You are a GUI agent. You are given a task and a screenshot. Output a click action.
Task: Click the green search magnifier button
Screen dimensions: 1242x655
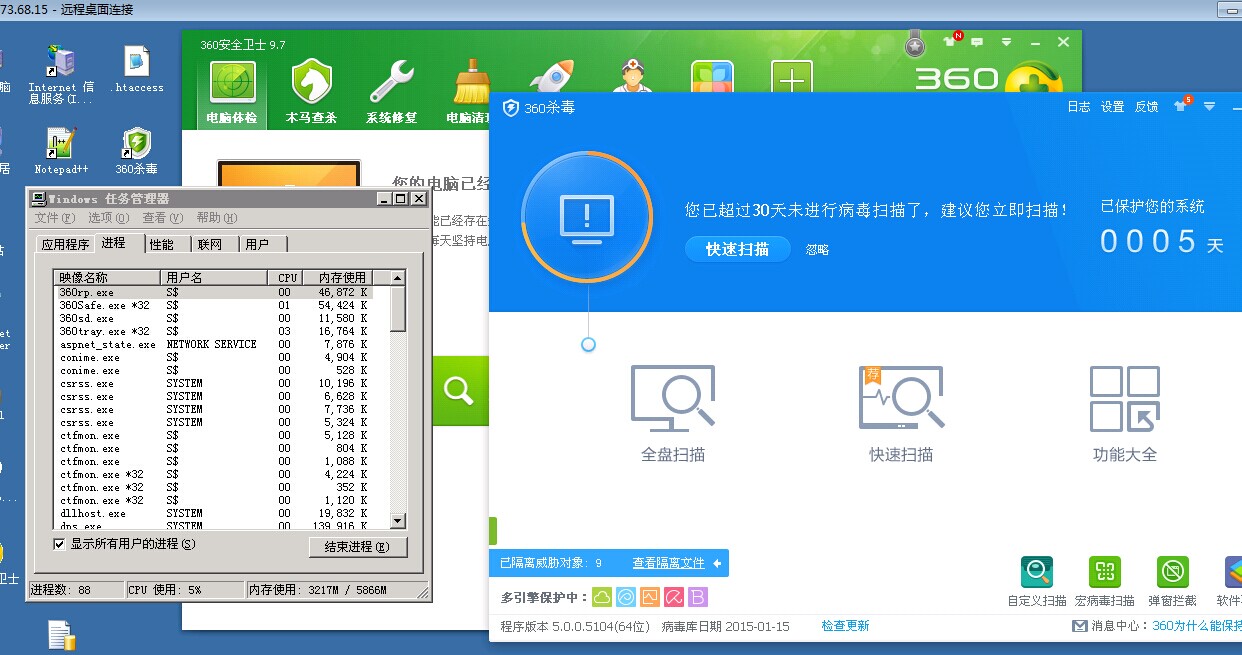[x=460, y=390]
